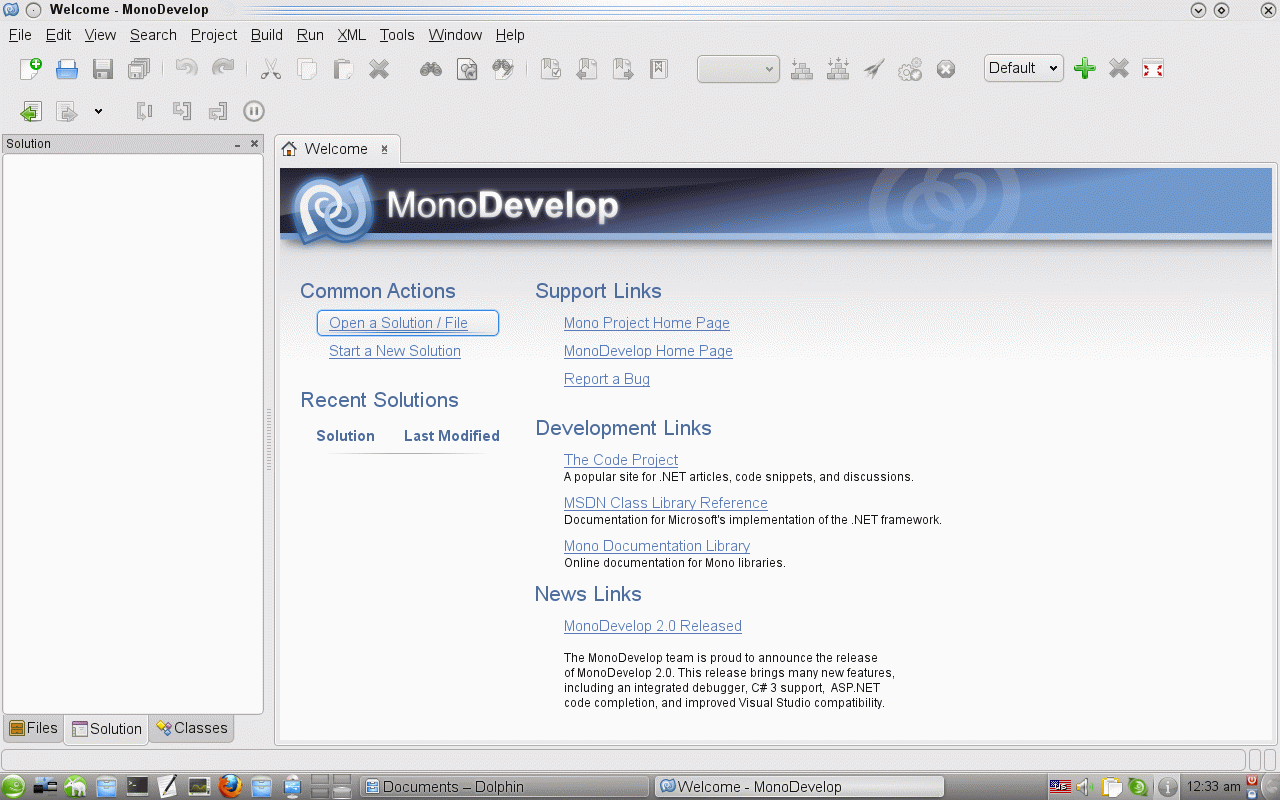Click the Debug gears icon
Image resolution: width=1280 pixels, height=800 pixels.
click(910, 69)
